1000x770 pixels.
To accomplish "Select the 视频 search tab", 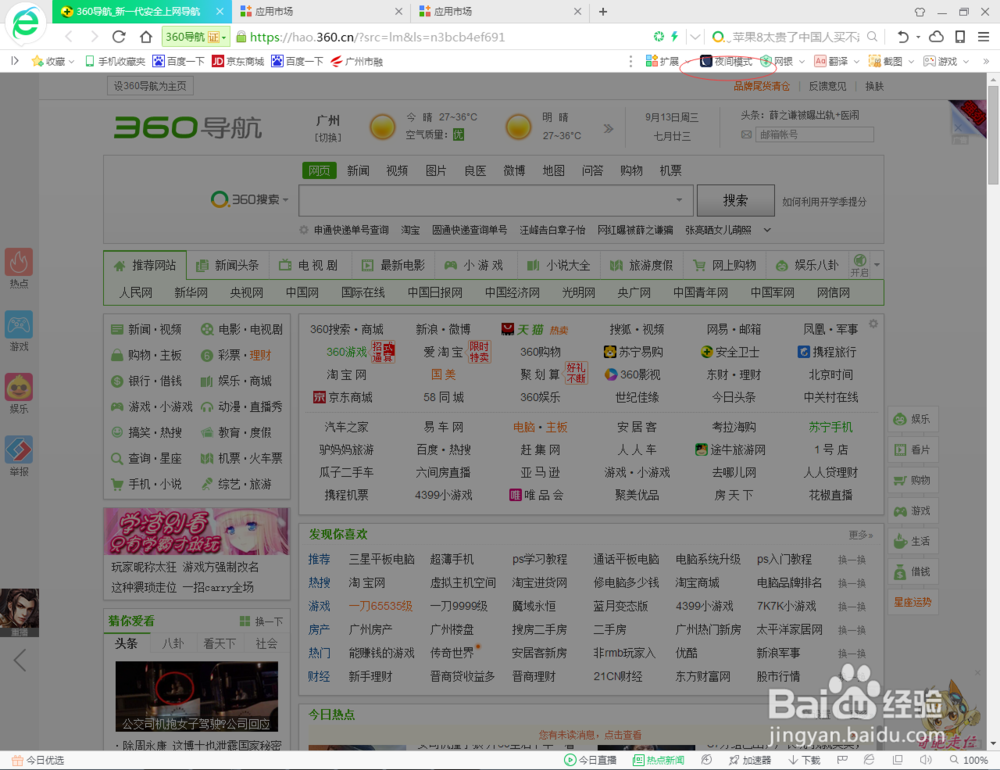I will [x=397, y=170].
